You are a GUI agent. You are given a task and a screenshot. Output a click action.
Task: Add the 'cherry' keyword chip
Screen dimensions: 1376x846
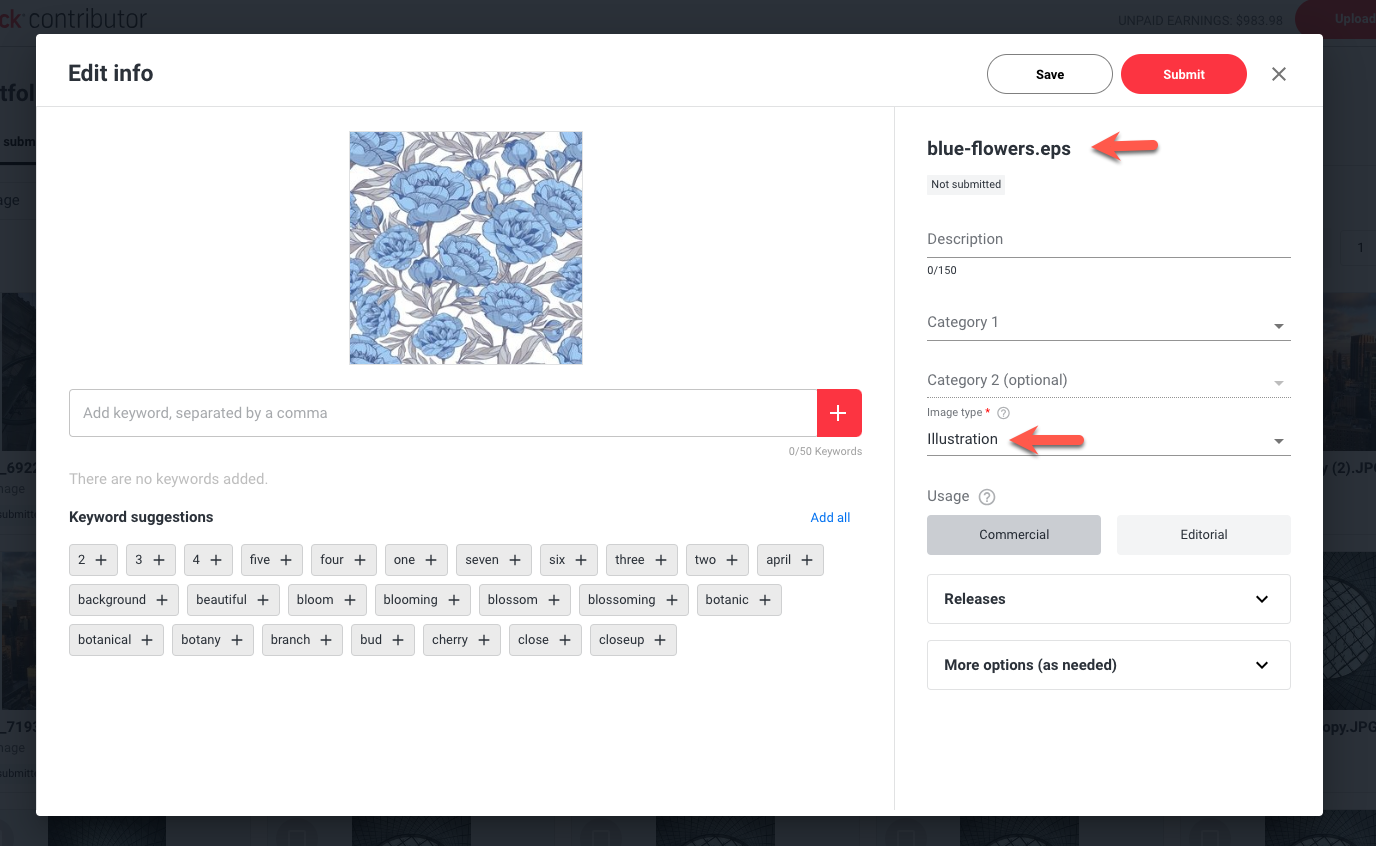(x=460, y=640)
